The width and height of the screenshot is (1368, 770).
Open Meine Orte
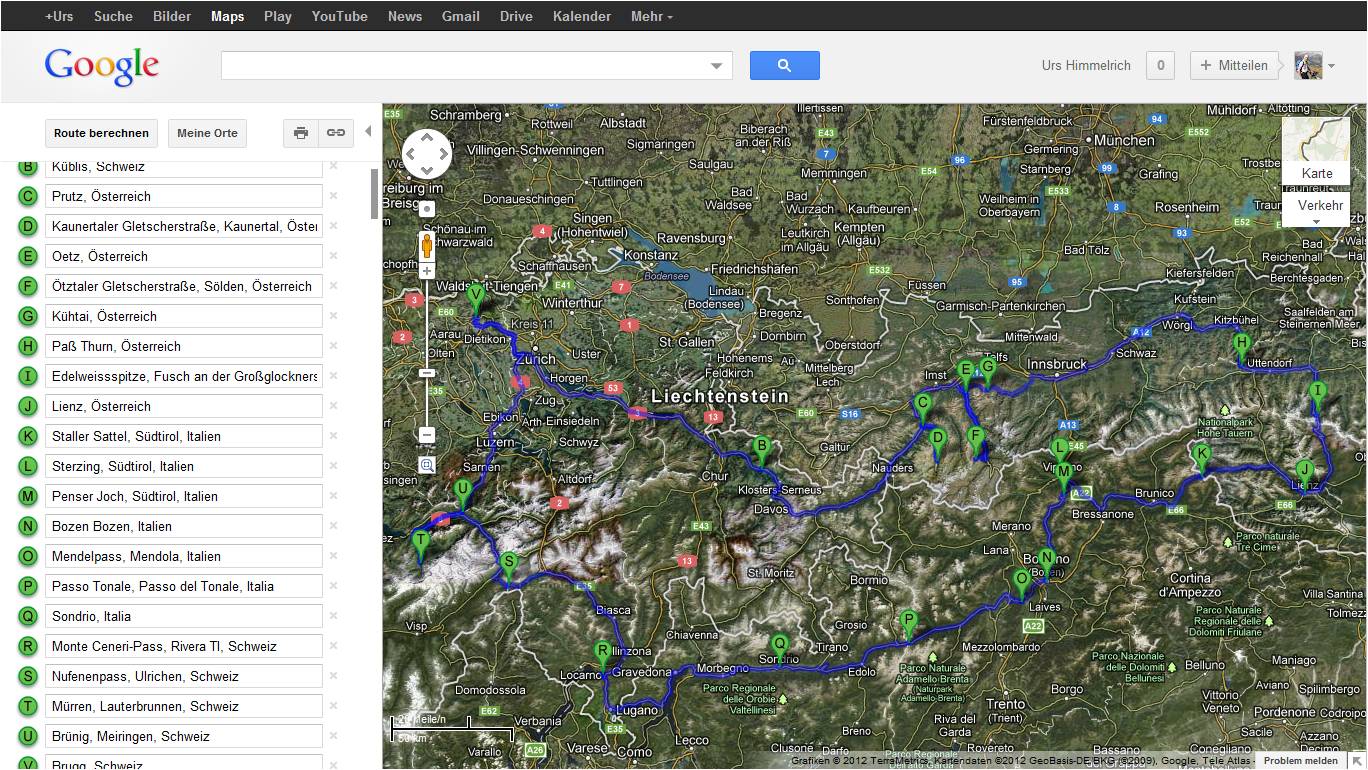pos(207,133)
